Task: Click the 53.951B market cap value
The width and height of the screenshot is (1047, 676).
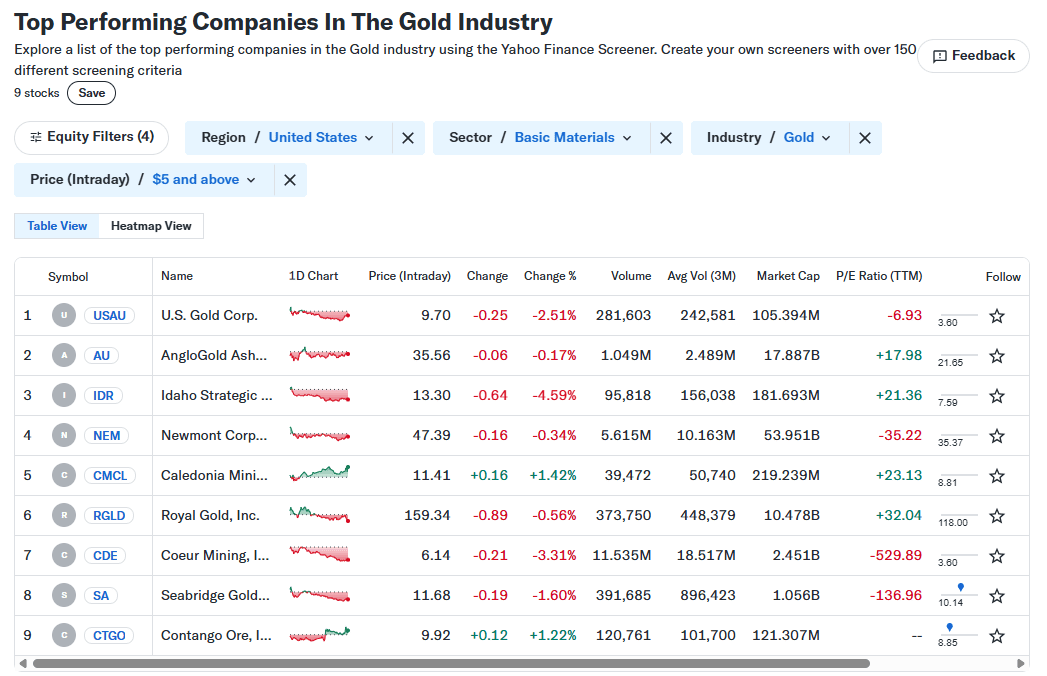Action: coord(791,436)
